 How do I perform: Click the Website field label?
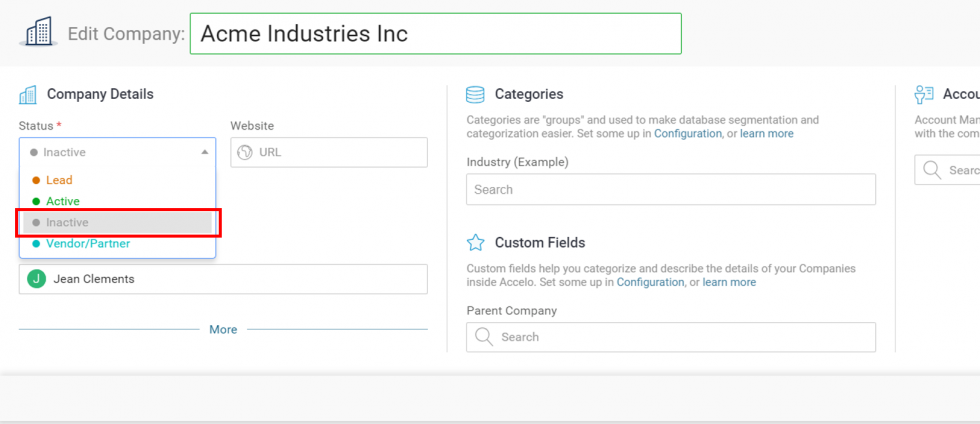click(252, 126)
